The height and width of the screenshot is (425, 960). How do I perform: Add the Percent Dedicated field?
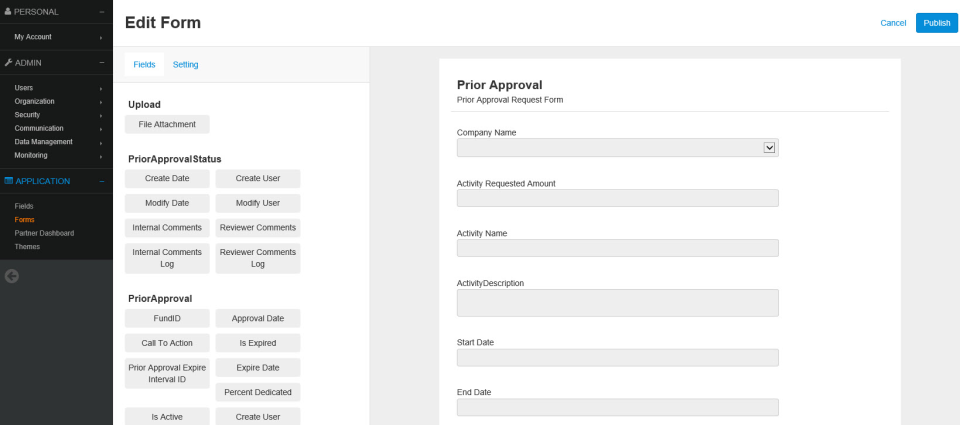(x=258, y=392)
